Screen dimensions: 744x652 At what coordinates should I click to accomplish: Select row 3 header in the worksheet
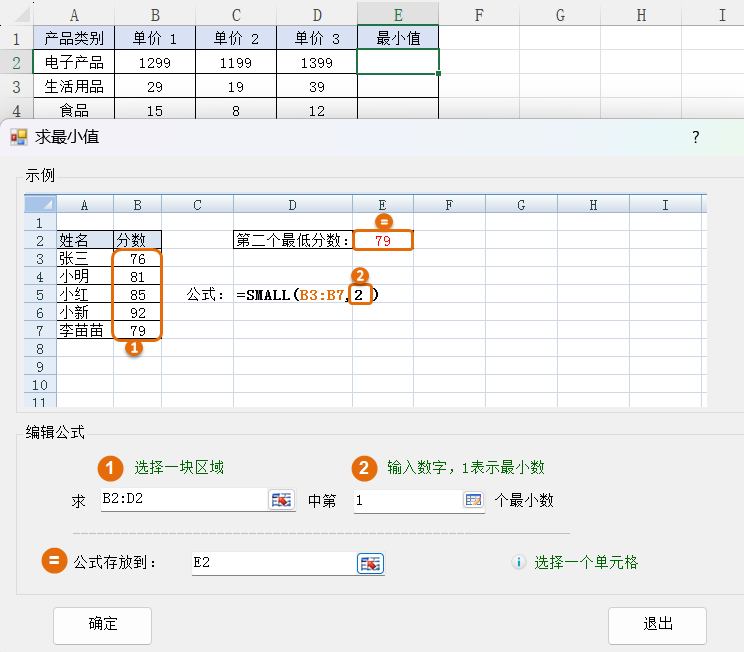[15, 86]
